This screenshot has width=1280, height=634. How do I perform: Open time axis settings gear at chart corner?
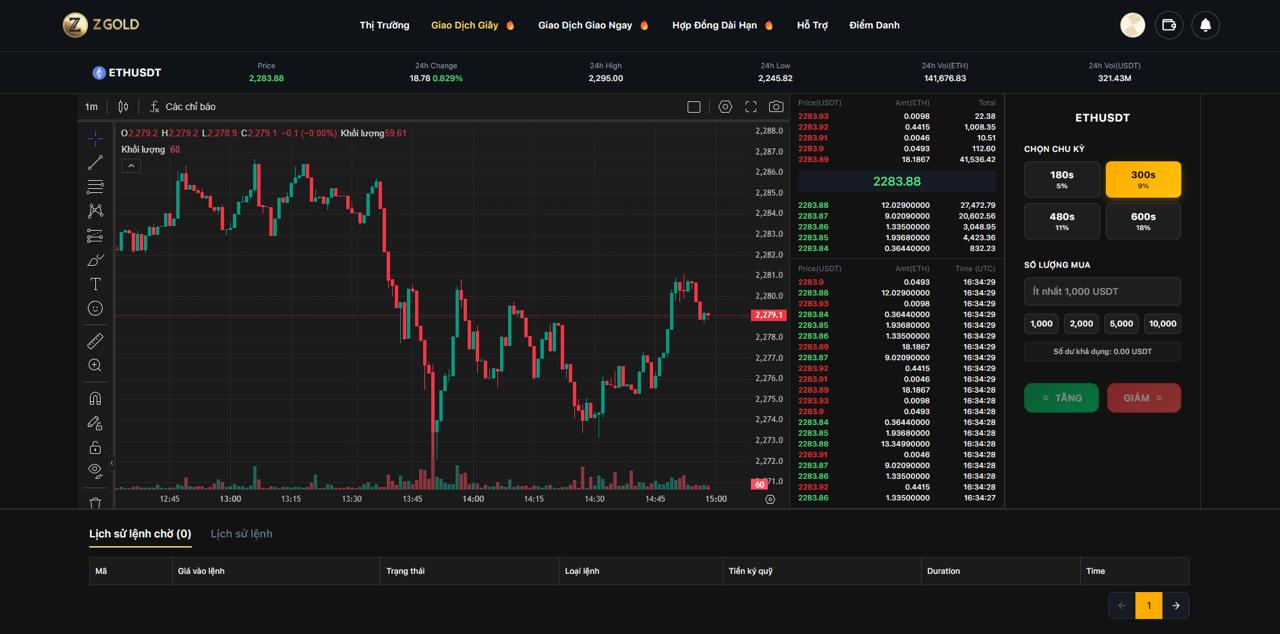click(769, 499)
